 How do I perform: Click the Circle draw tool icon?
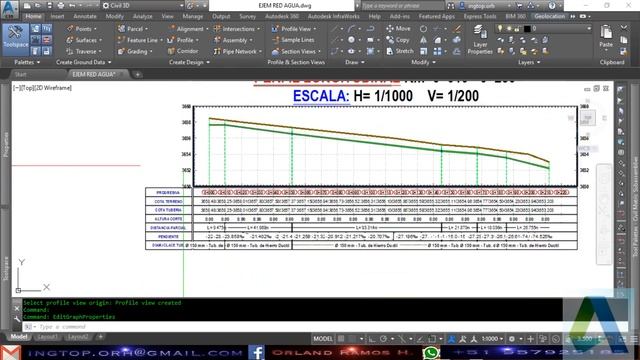(x=351, y=40)
